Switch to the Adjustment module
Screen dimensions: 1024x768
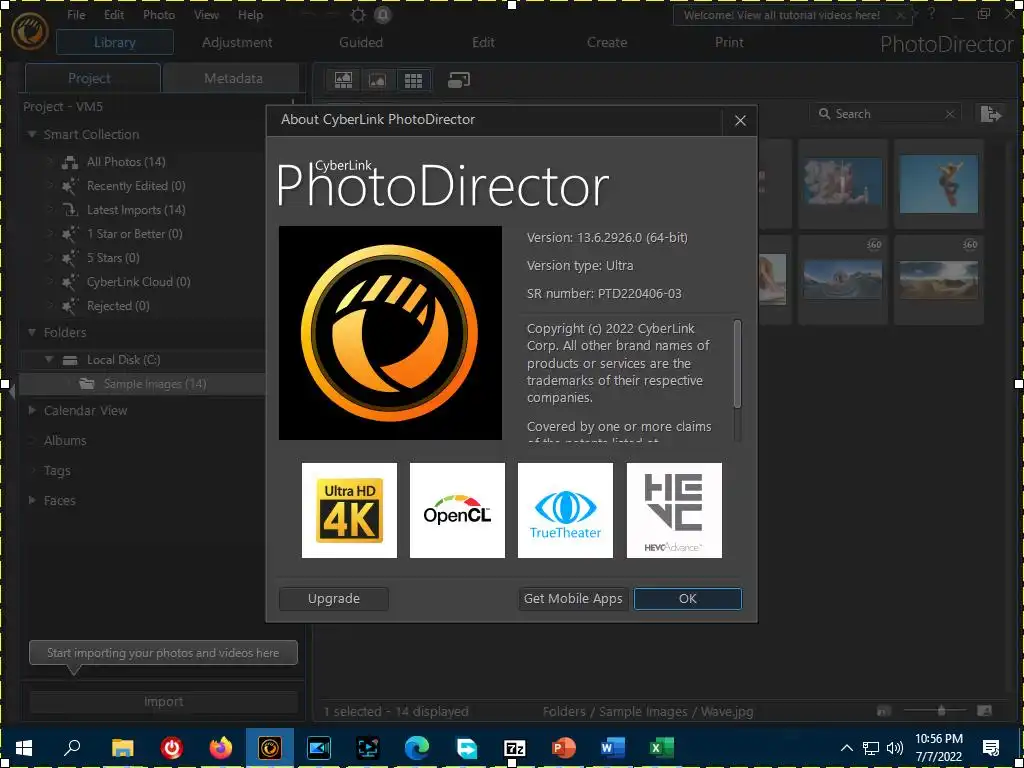pyautogui.click(x=237, y=42)
